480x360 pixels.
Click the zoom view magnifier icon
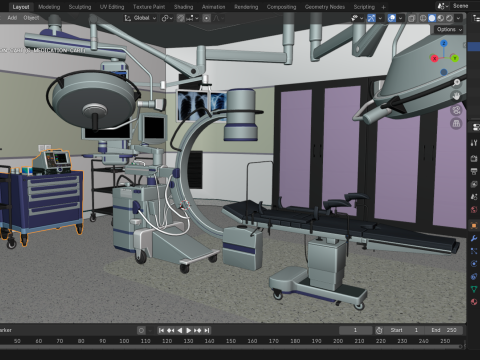pos(456,82)
